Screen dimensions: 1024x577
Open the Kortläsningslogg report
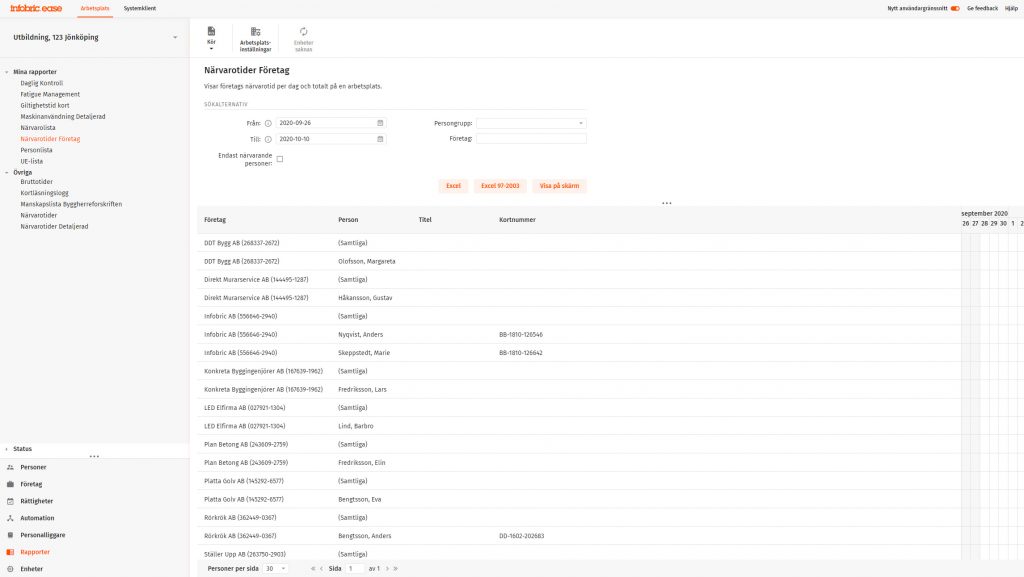(44, 193)
